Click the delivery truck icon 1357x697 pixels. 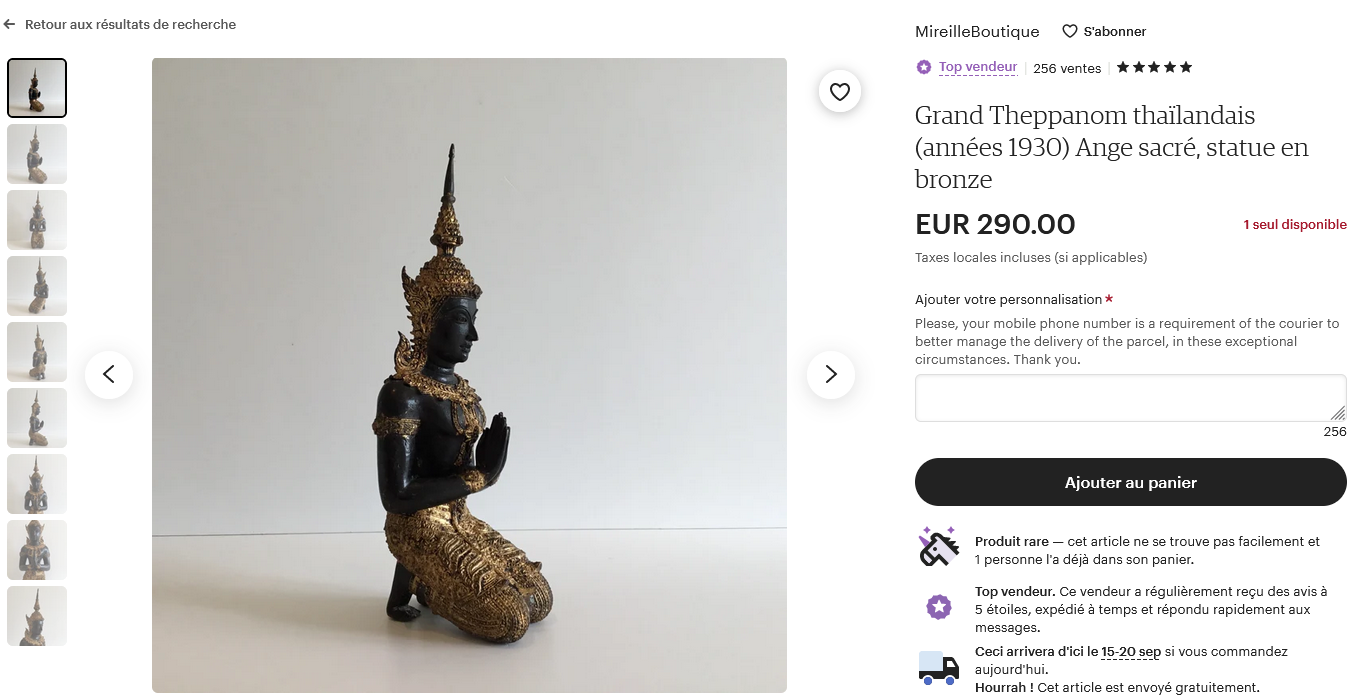938,668
